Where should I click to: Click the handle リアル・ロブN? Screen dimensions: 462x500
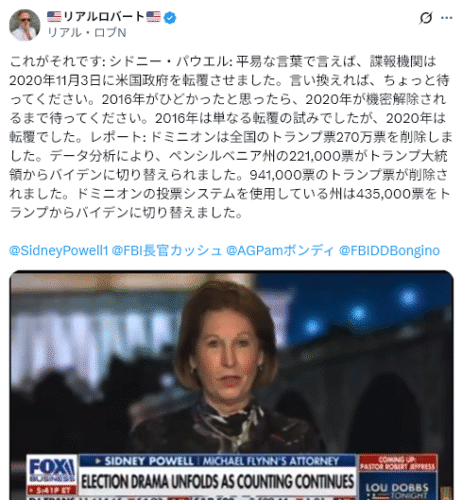pyautogui.click(x=87, y=33)
